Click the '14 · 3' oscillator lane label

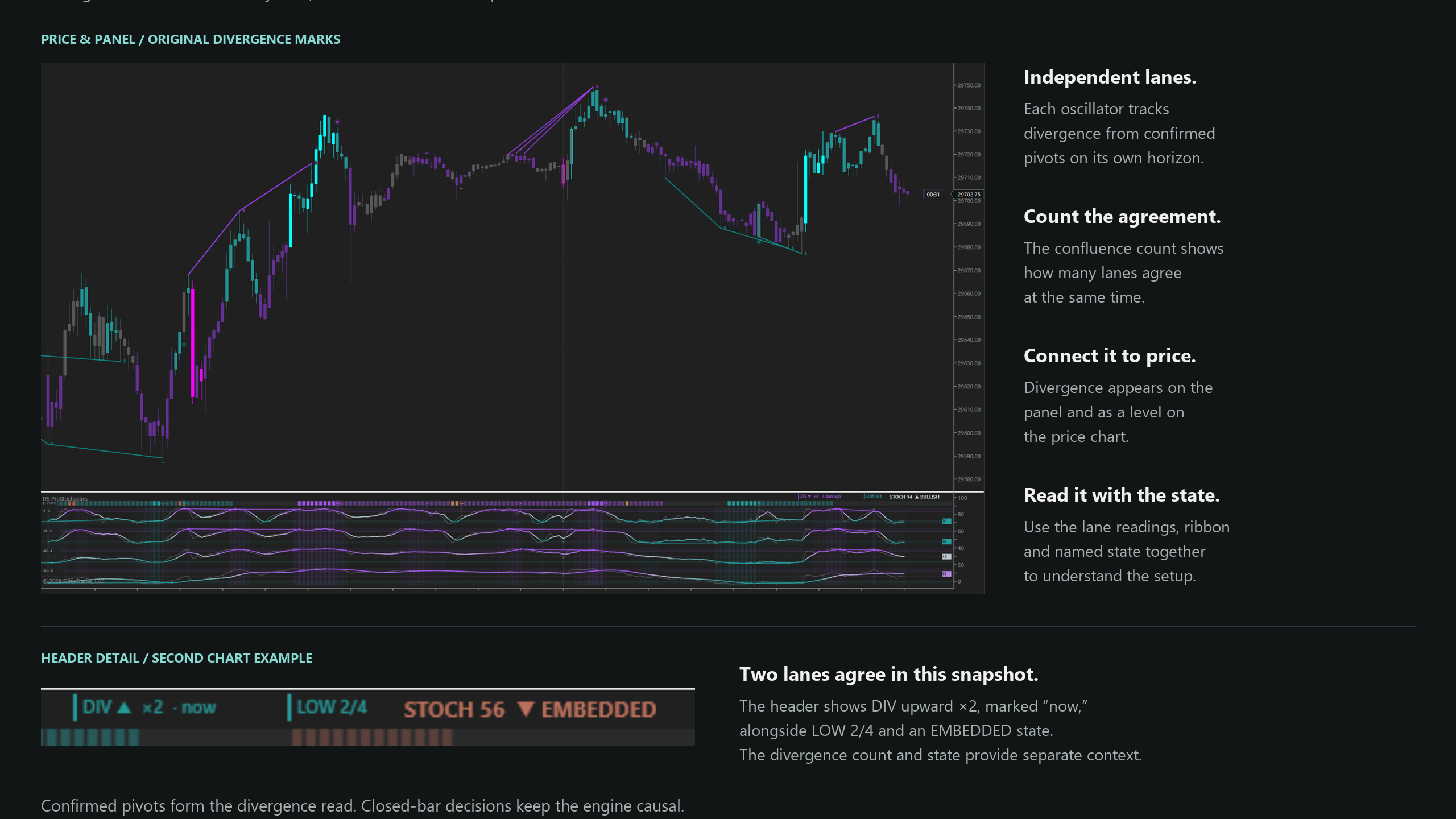tap(47, 531)
